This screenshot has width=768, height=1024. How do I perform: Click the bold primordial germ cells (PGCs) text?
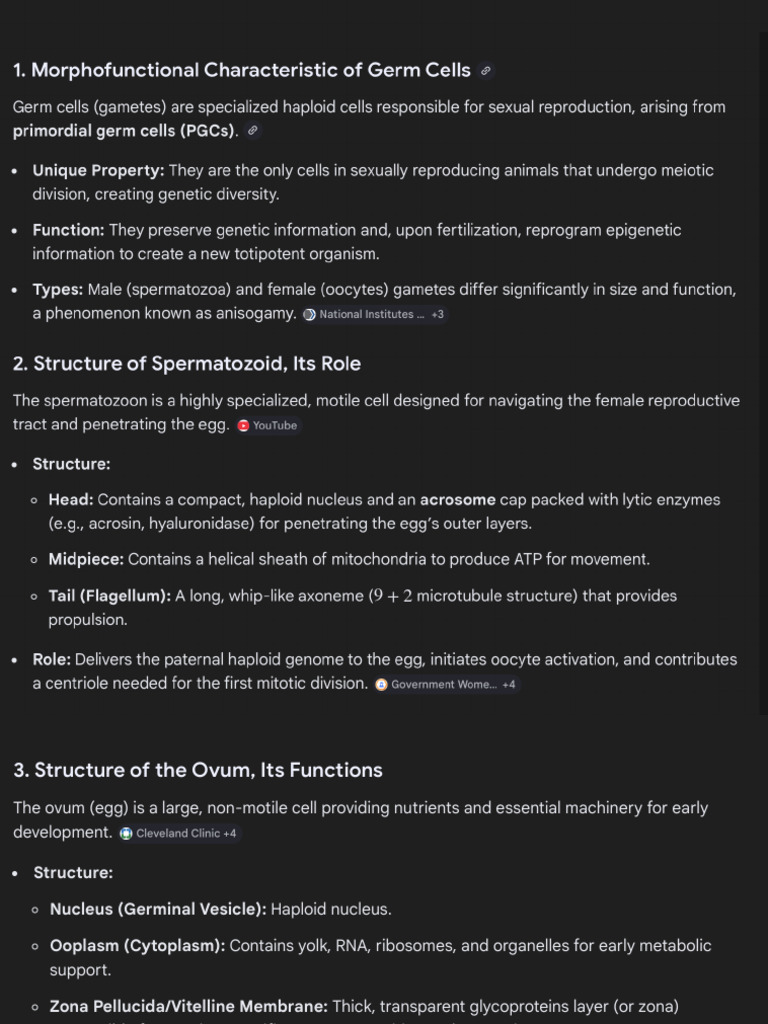(x=123, y=131)
